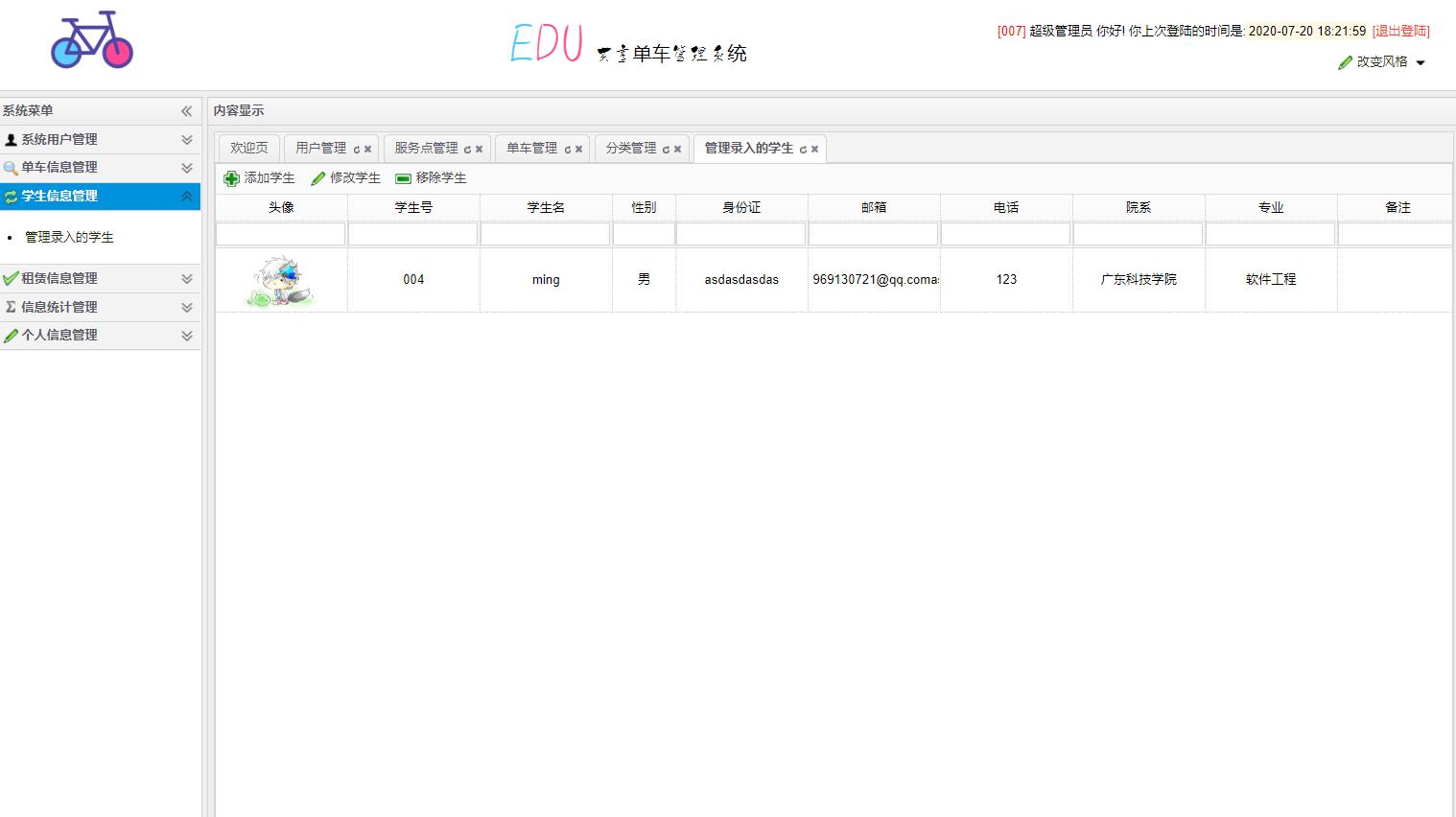Click the pencil icon beside 修改学生
This screenshot has width=1456, height=817.
click(317, 177)
